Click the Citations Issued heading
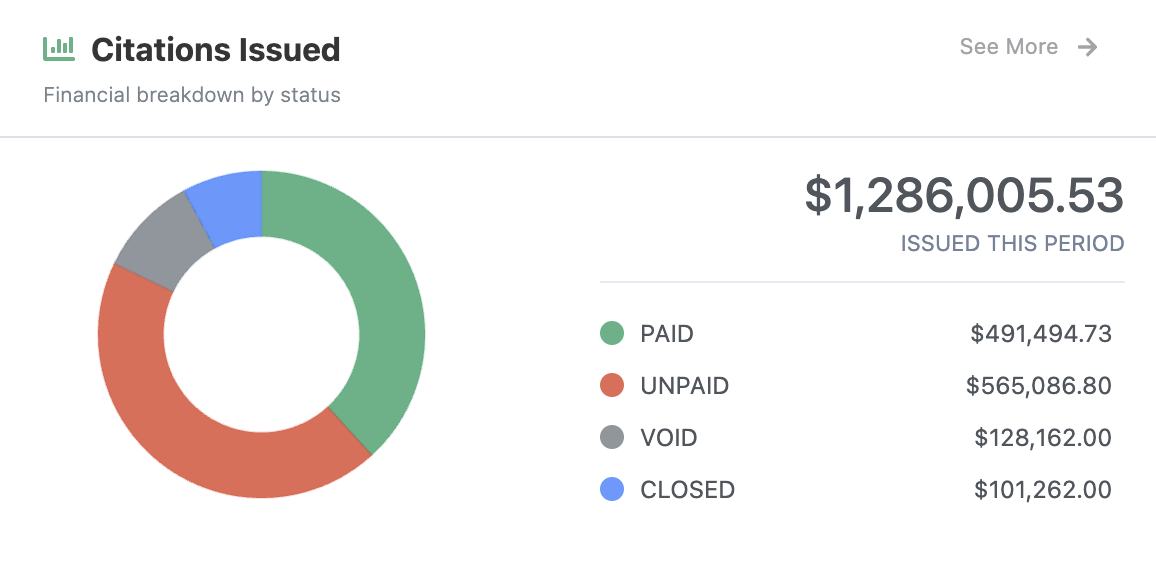The width and height of the screenshot is (1156, 568). (x=216, y=49)
